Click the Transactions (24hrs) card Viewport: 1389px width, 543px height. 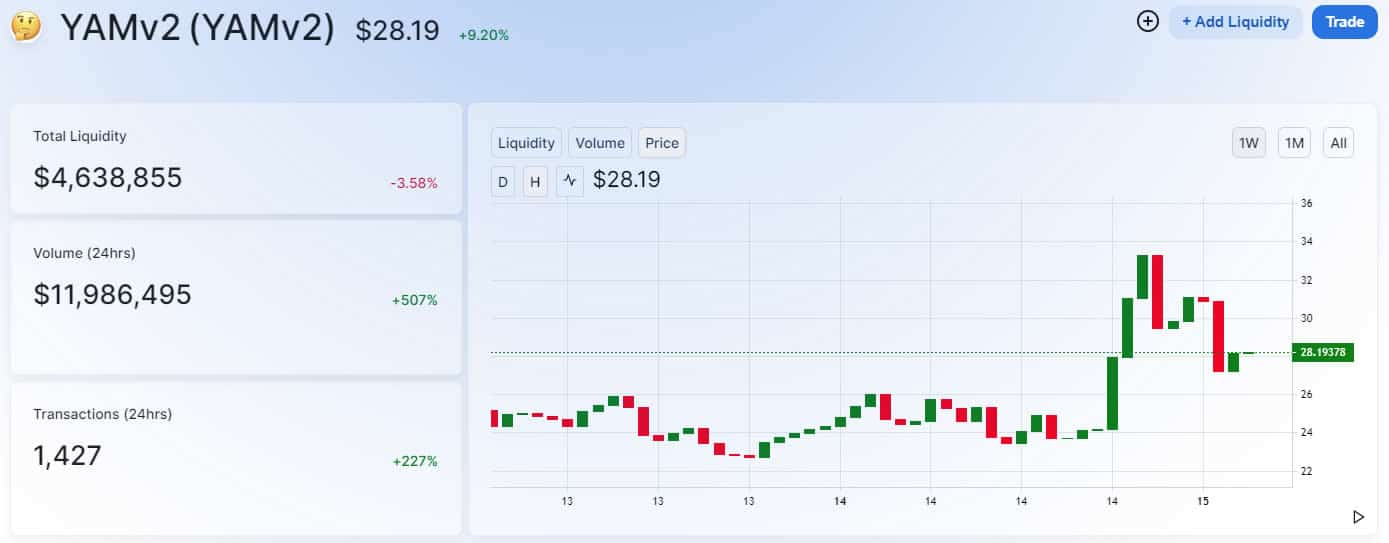click(x=236, y=458)
